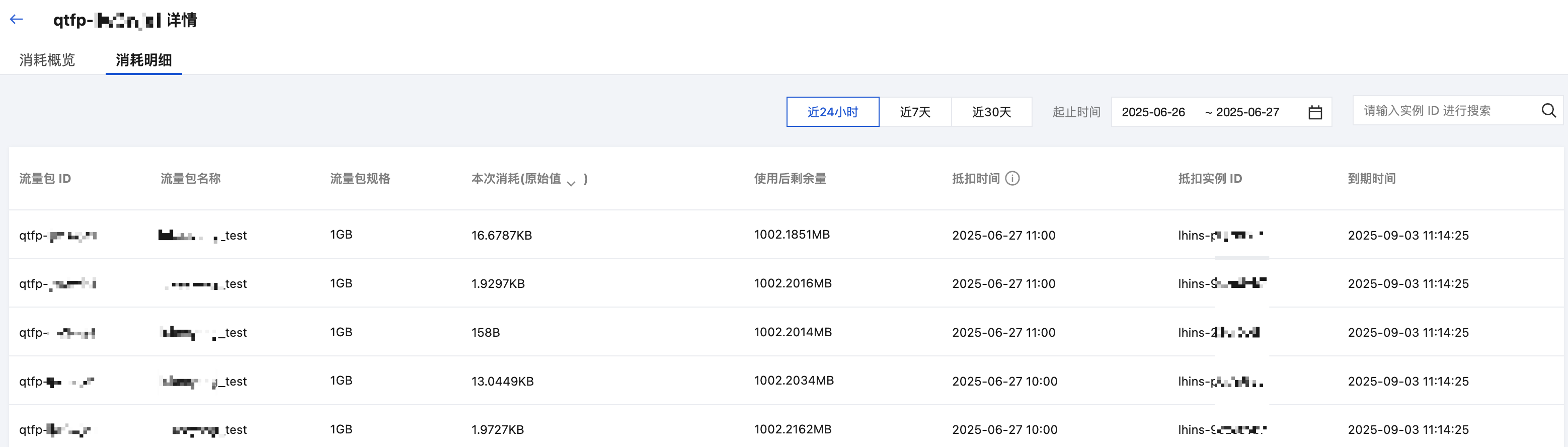Click the search magnifier icon
Viewport: 1568px width, 447px height.
coord(1548,111)
